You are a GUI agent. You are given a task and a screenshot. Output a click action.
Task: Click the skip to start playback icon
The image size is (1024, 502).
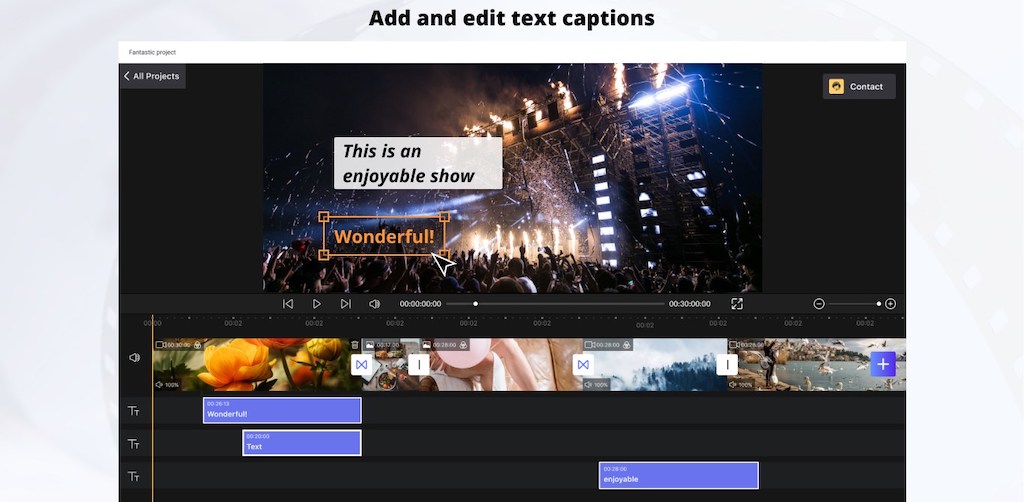click(288, 304)
